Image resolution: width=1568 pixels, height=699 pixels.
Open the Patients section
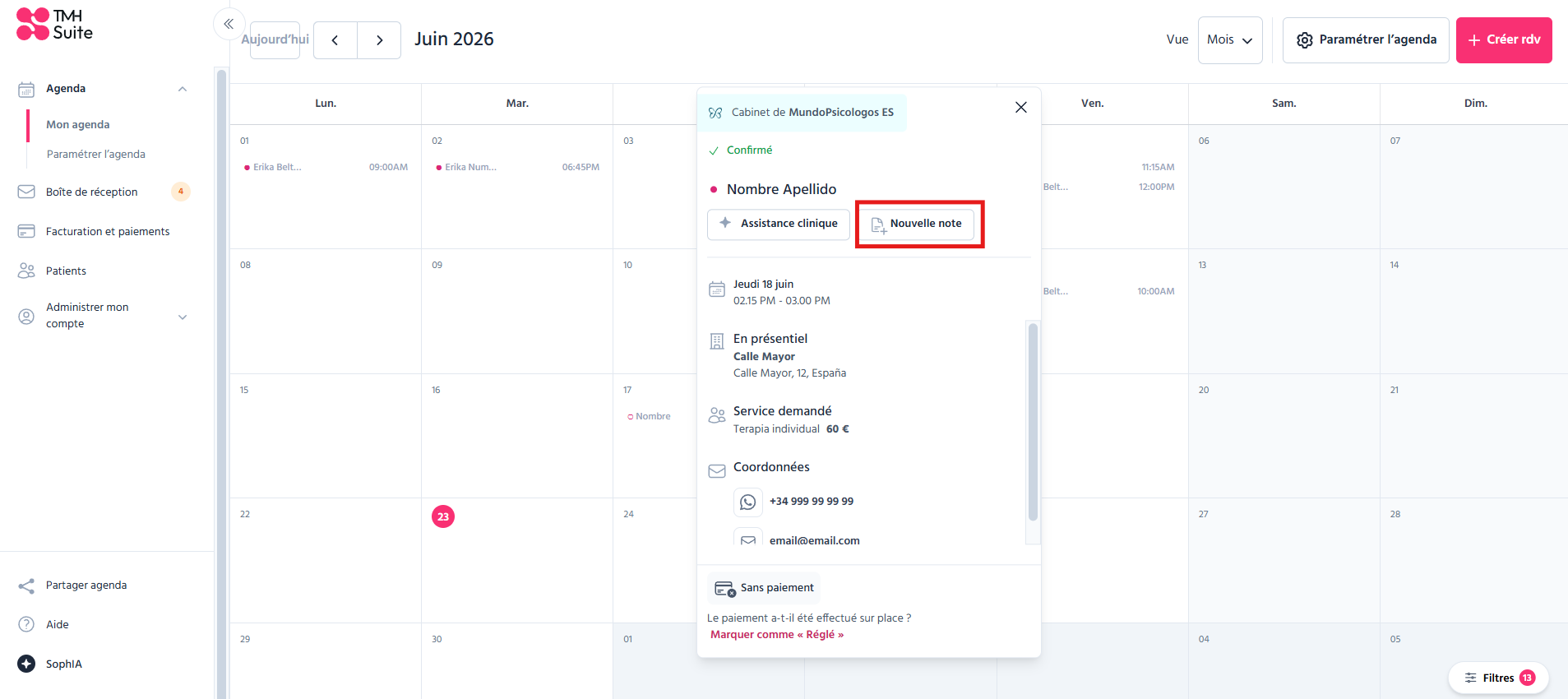tap(66, 271)
